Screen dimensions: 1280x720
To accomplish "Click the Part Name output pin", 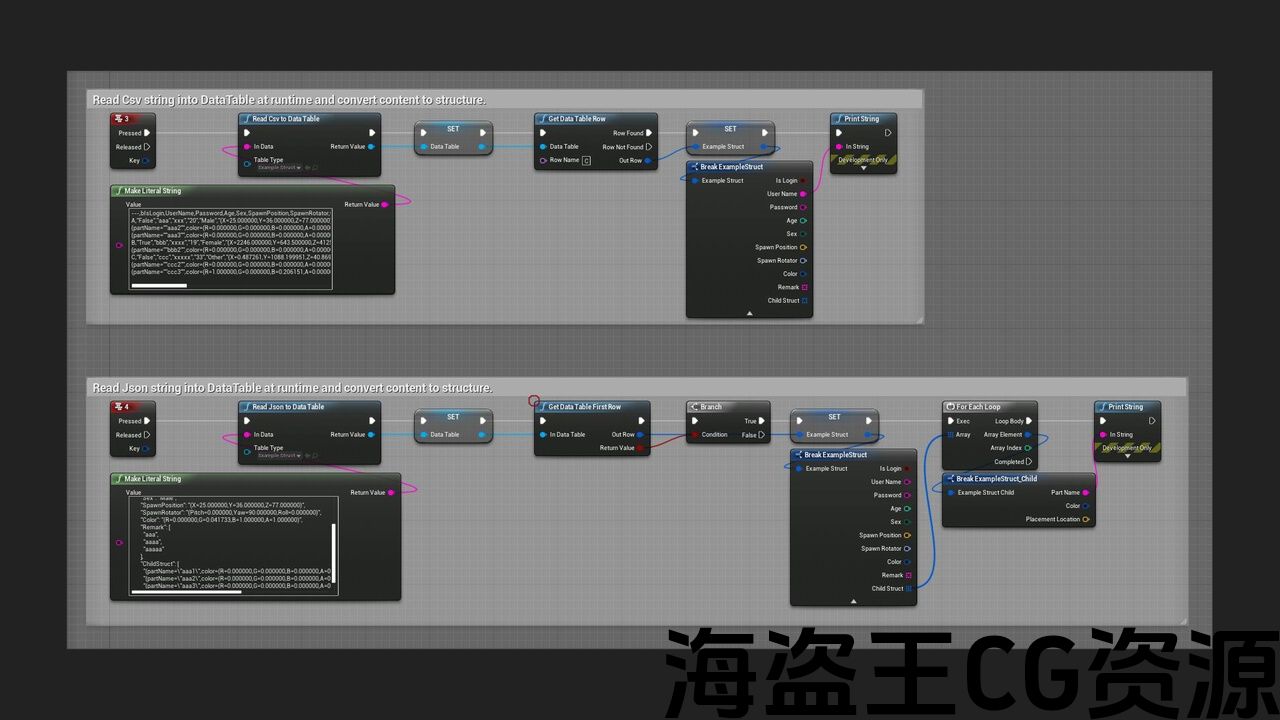I will tap(1086, 492).
